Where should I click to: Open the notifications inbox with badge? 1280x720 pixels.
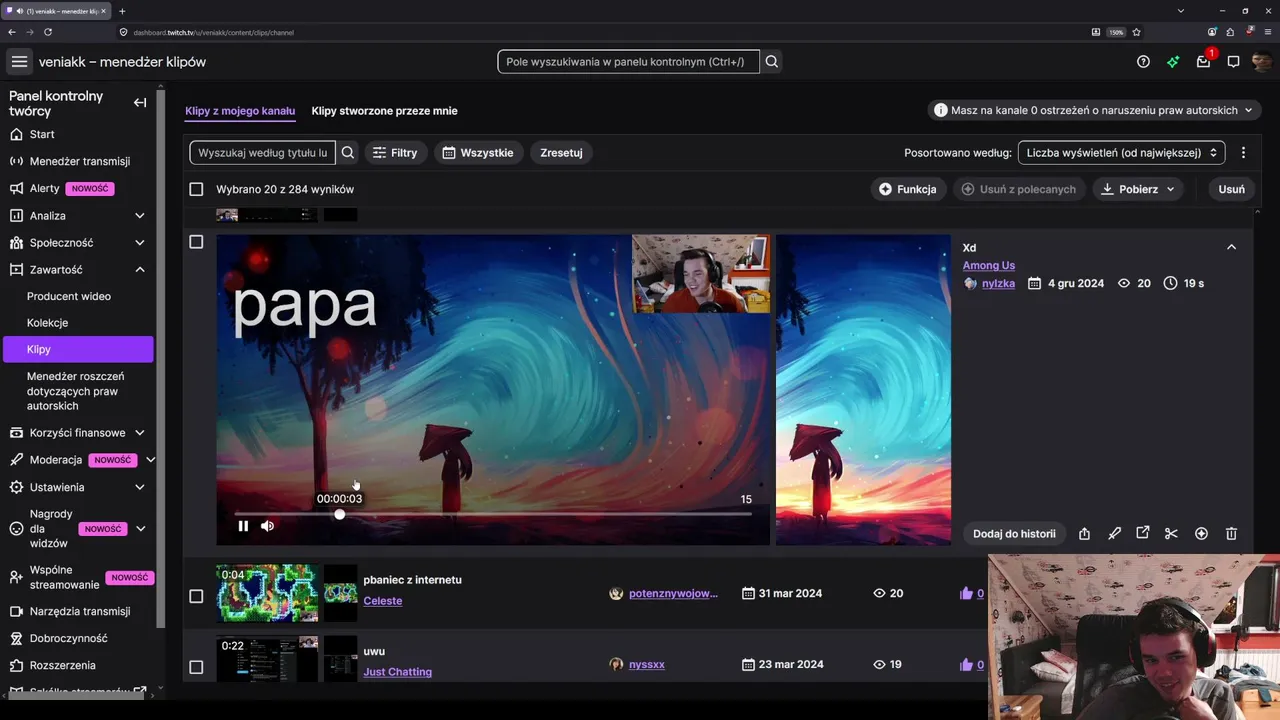1204,61
